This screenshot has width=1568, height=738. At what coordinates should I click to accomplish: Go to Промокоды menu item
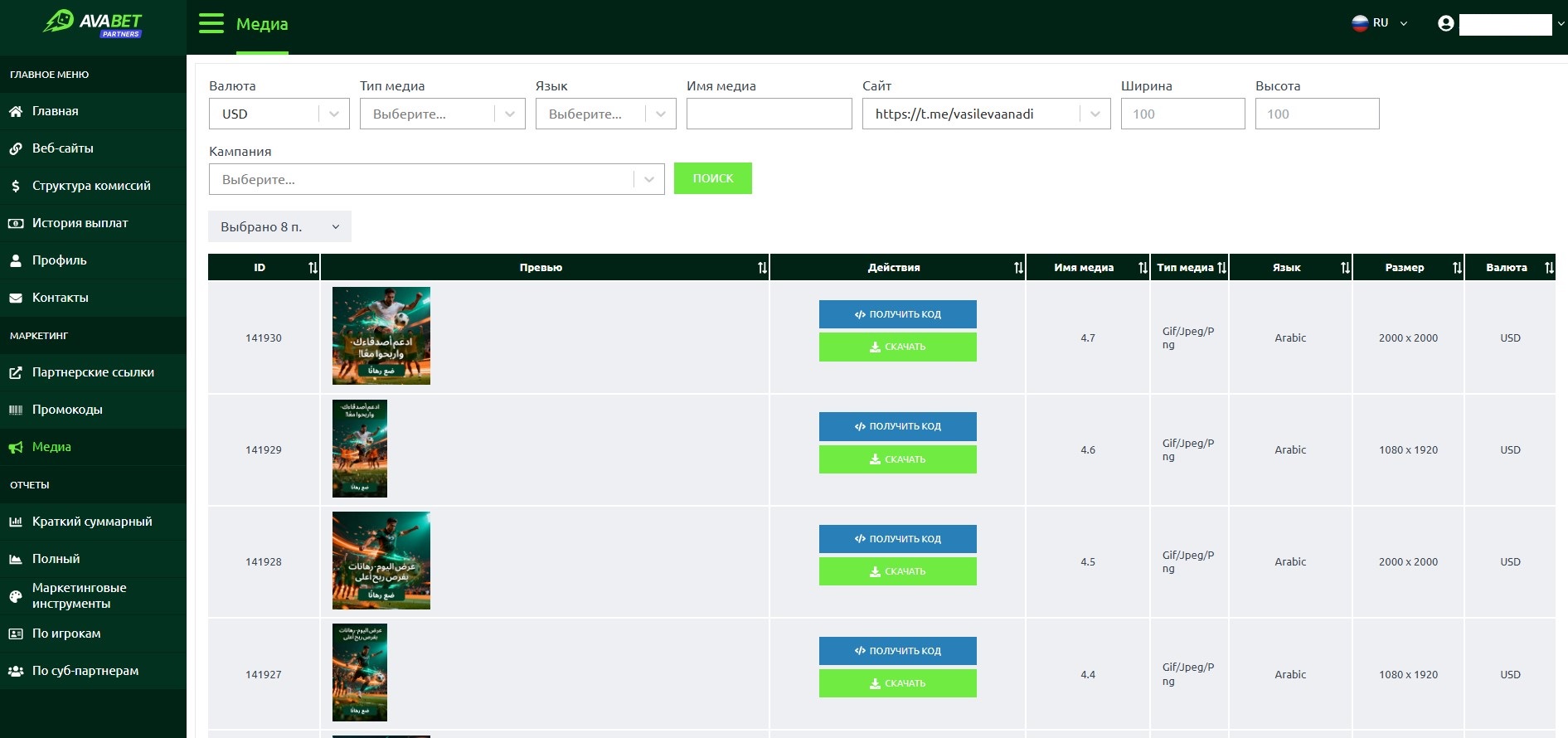point(67,410)
